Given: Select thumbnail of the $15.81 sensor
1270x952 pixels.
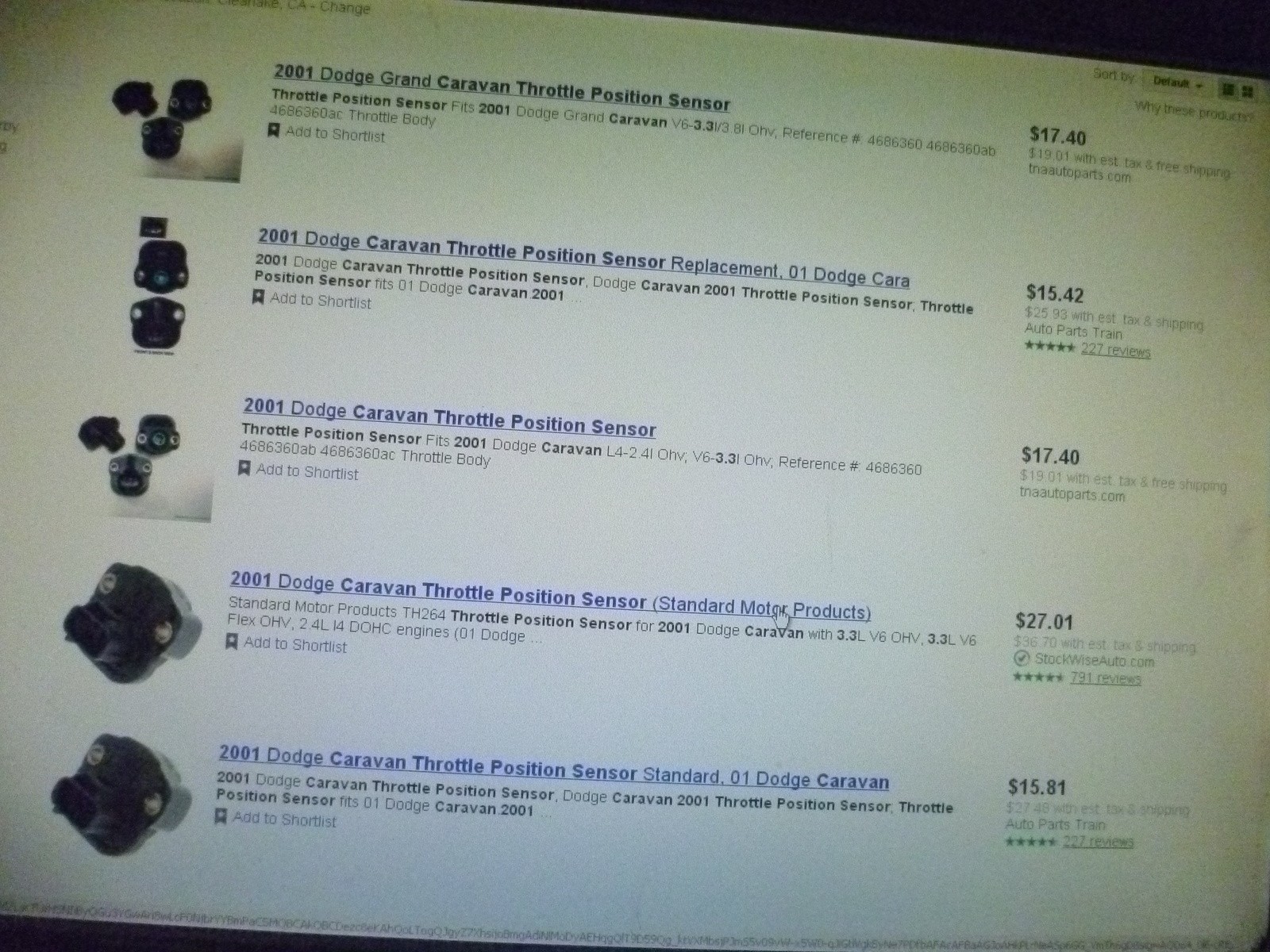Looking at the screenshot, I should tap(123, 793).
